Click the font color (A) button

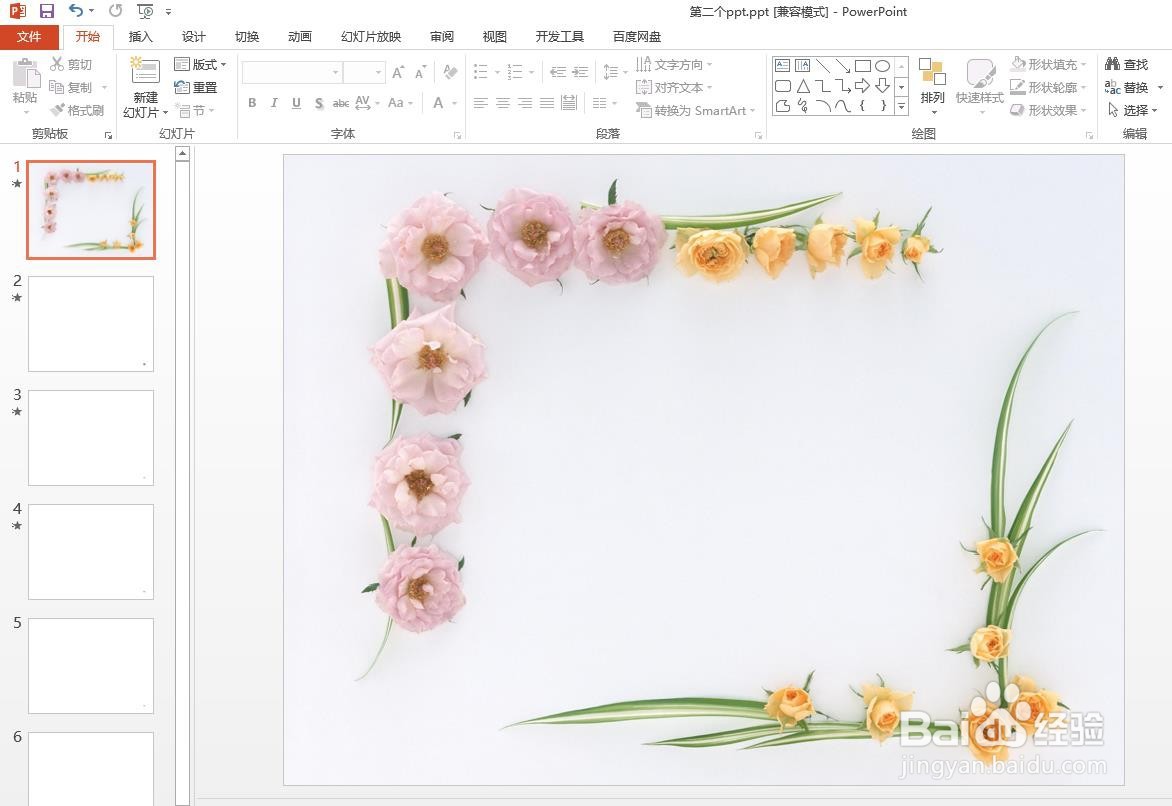point(438,103)
